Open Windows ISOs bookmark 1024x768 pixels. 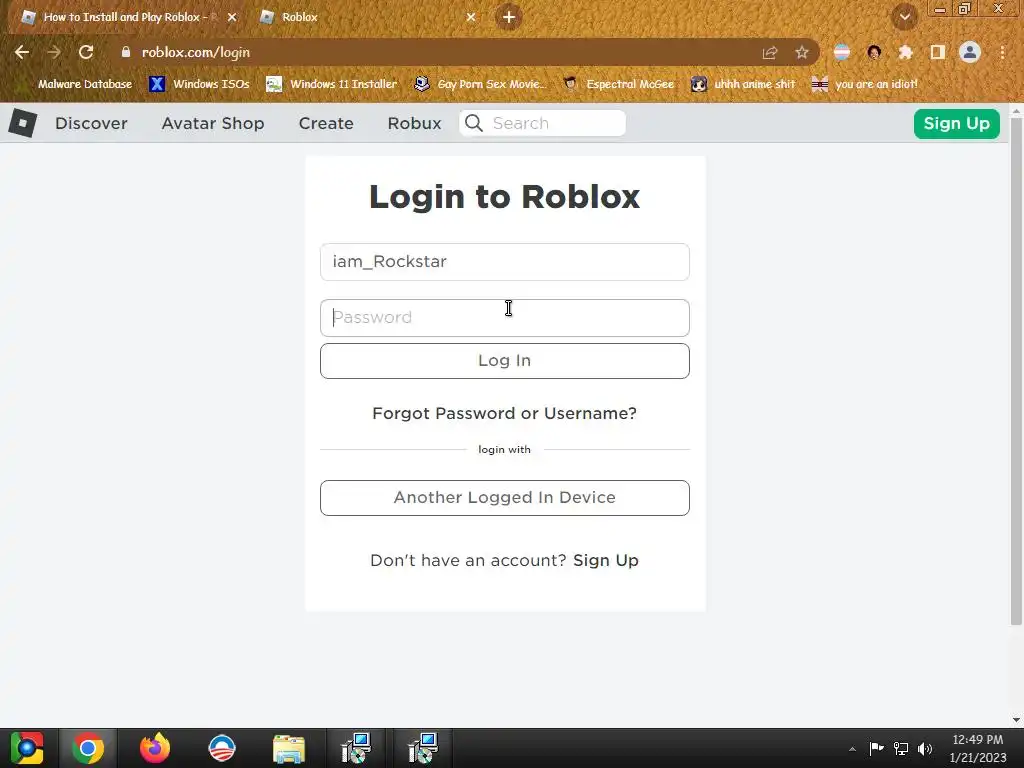(x=200, y=84)
